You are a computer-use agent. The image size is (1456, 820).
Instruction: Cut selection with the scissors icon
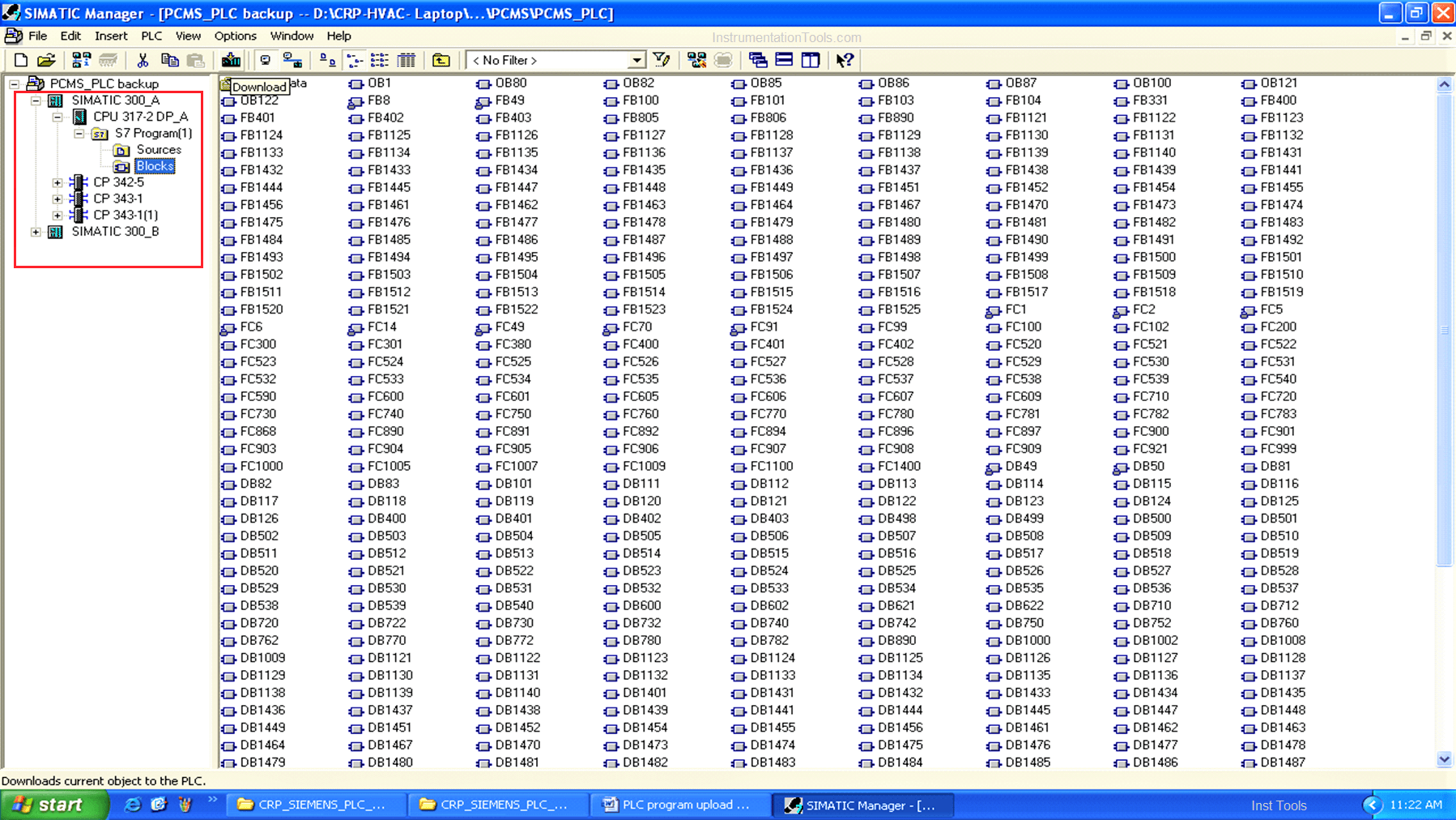[143, 60]
